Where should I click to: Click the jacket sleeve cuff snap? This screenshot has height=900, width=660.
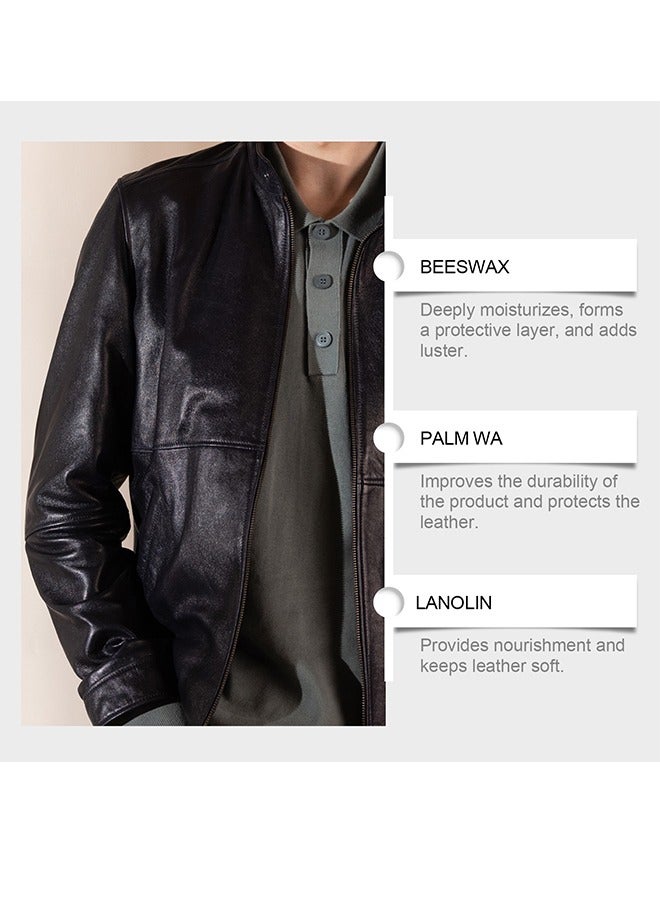click(x=113, y=643)
